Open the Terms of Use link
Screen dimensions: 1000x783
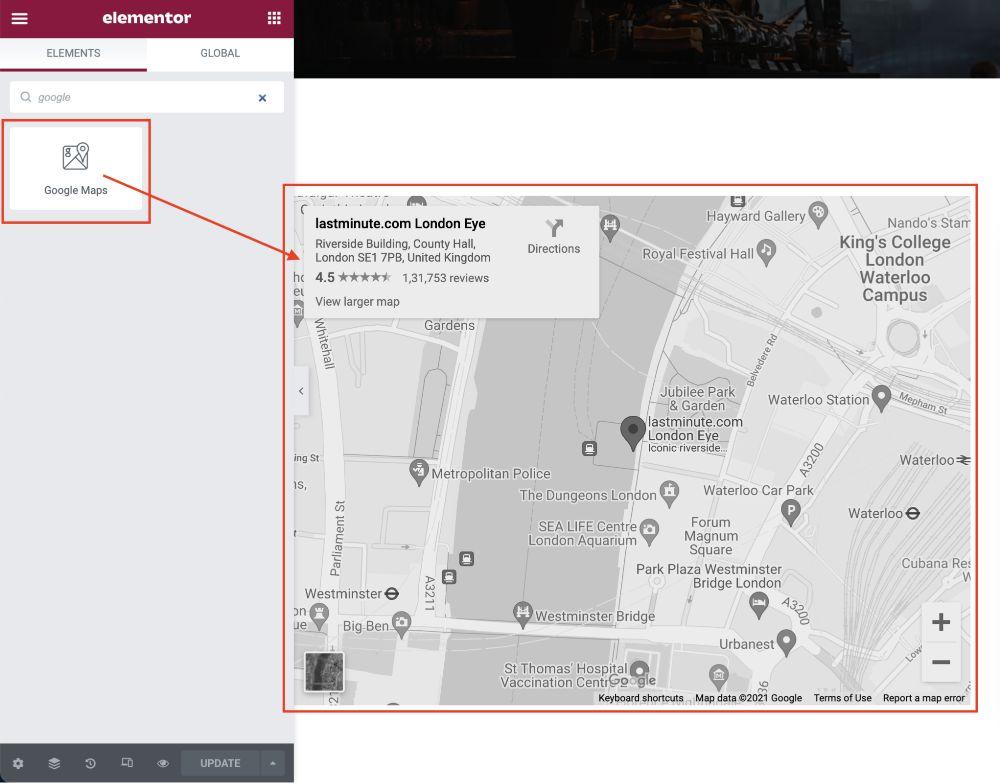842,698
